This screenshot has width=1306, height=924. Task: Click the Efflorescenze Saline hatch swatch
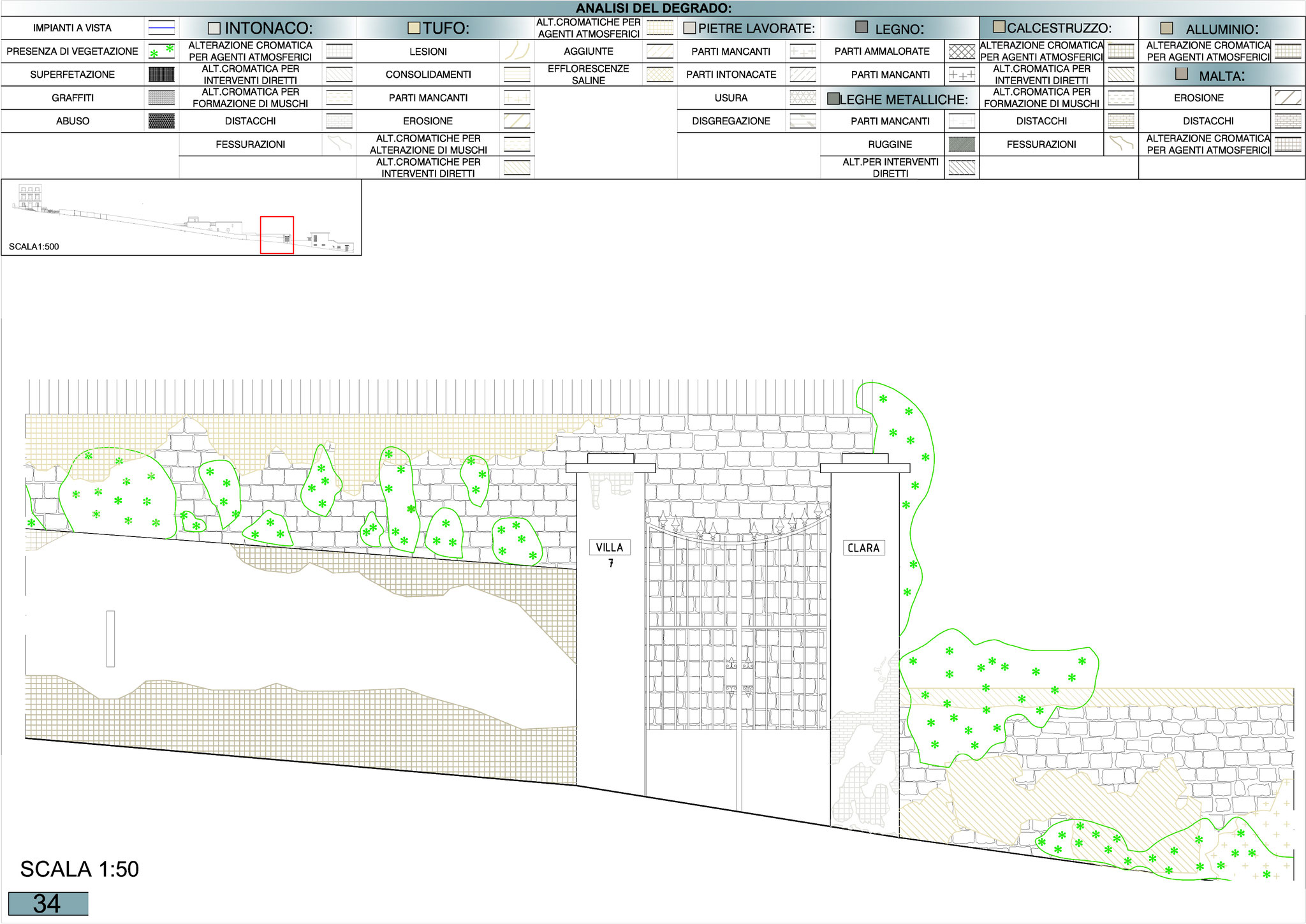660,75
